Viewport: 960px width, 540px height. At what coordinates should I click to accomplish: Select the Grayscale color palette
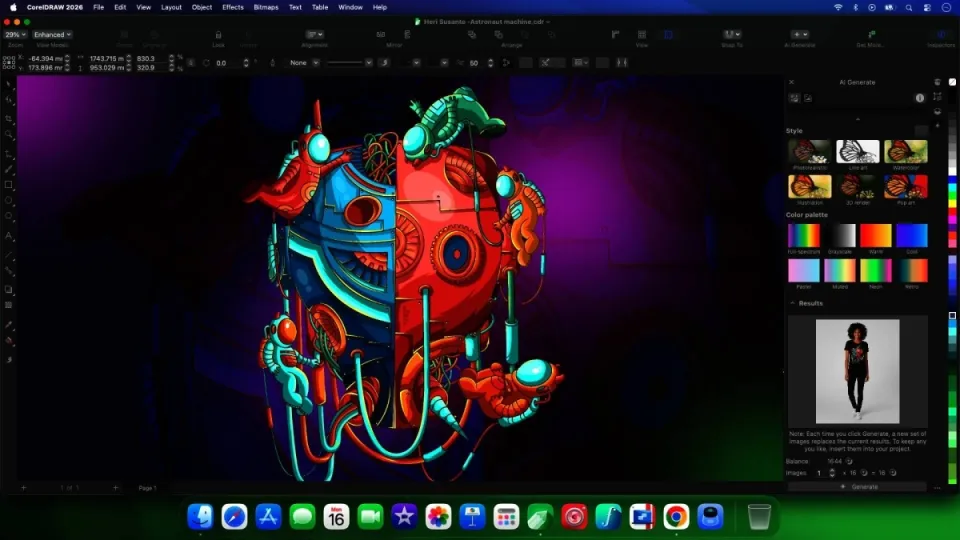(x=840, y=235)
